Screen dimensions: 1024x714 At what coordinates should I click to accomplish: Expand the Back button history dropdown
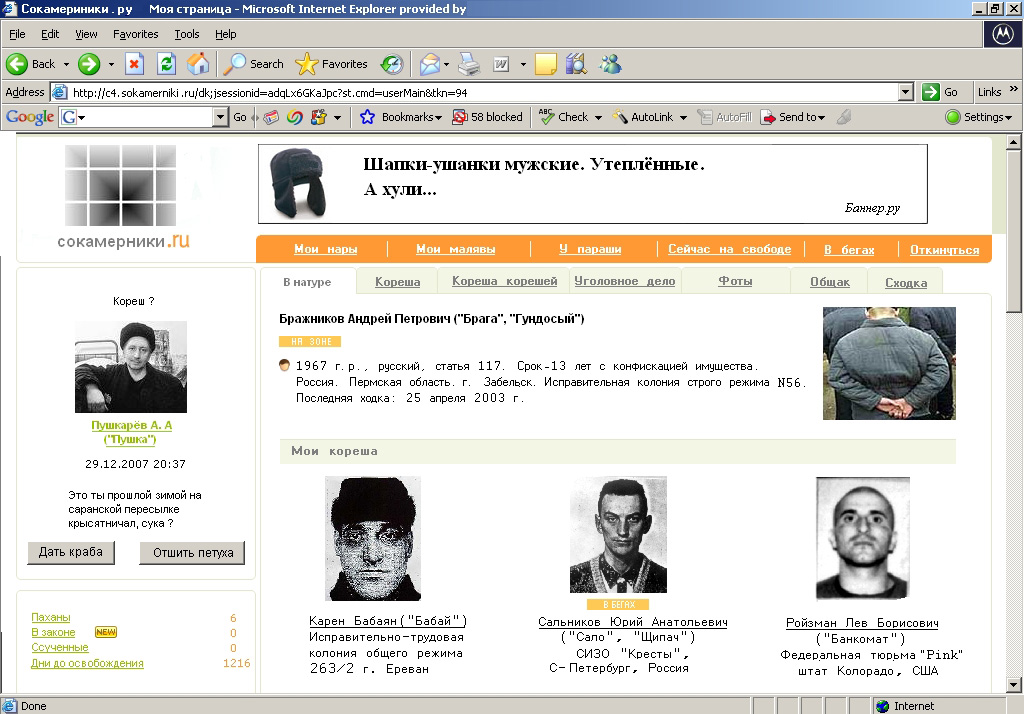pyautogui.click(x=67, y=63)
